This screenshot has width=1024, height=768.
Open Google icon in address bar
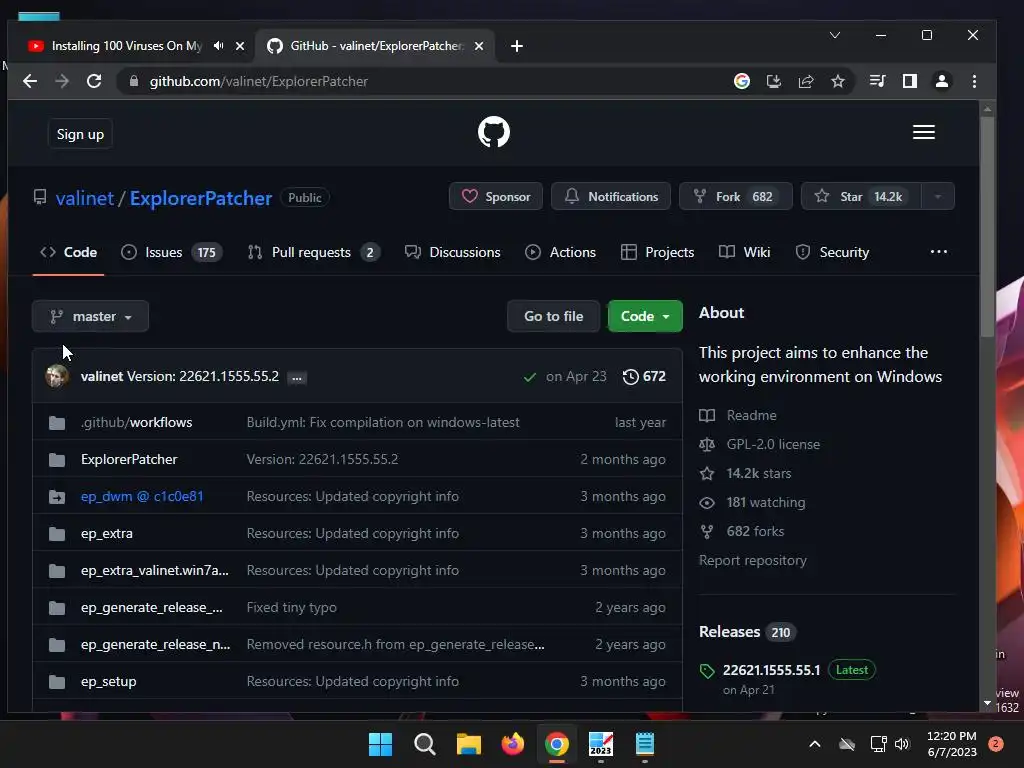click(742, 81)
